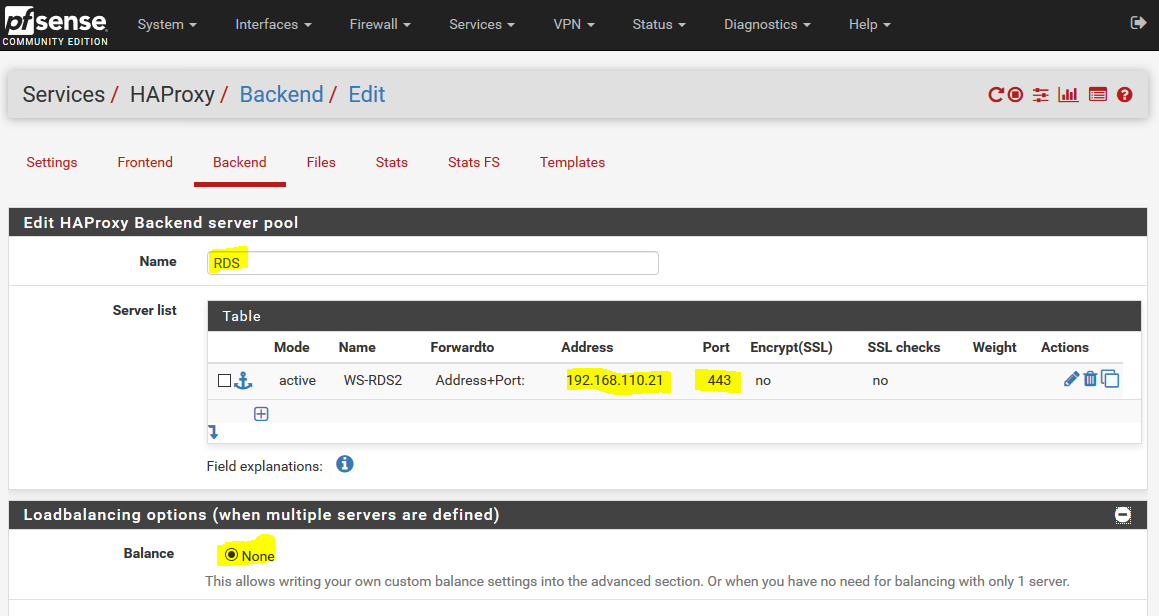Click the port value 443
The height and width of the screenshot is (616, 1159).
719,380
